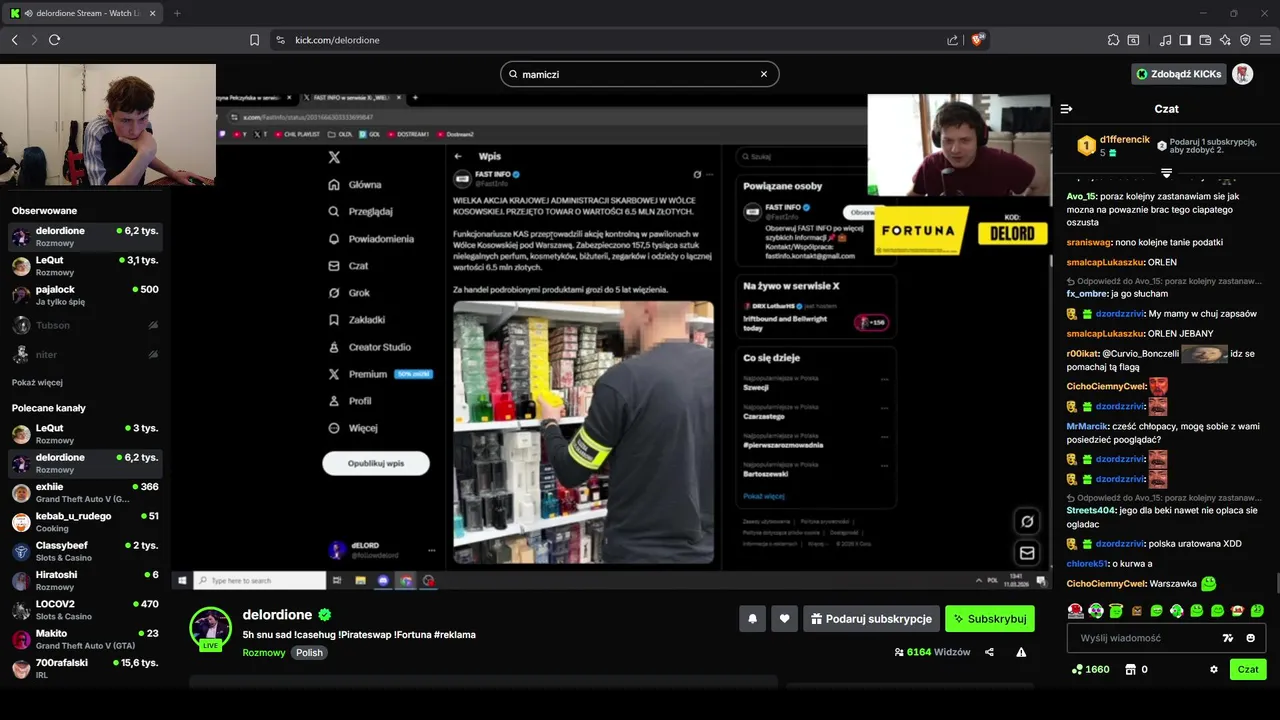Click username Avo_15 in chat
The image size is (1280, 720).
tap(1081, 197)
